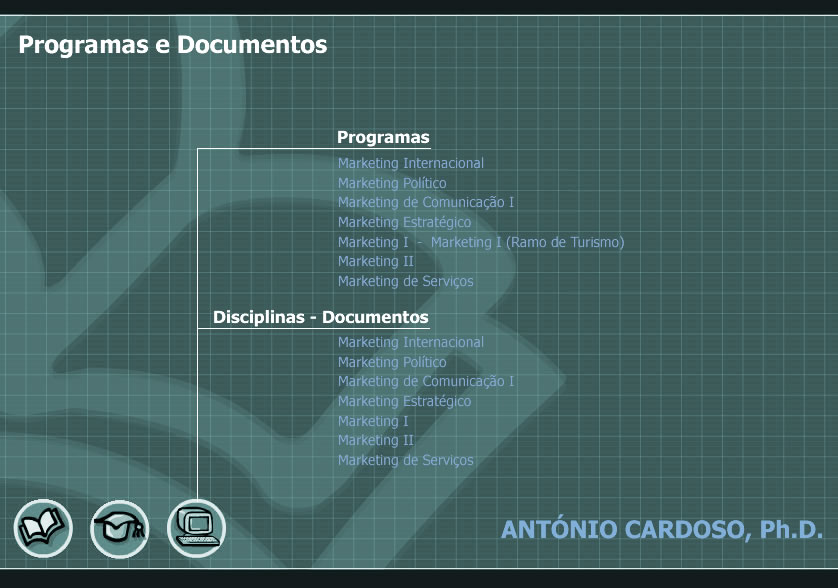Open Marketing de Comunicação I documents link
Viewport: 838px width, 588px height.
tap(425, 381)
